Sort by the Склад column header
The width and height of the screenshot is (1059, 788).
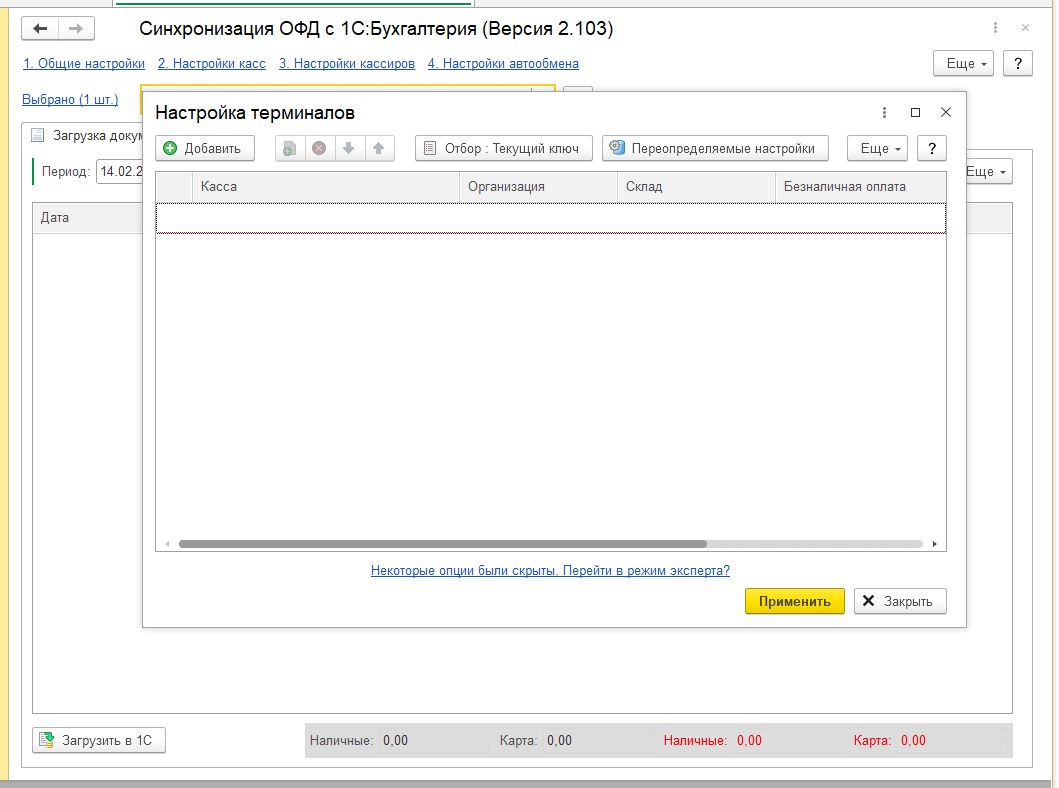click(696, 187)
